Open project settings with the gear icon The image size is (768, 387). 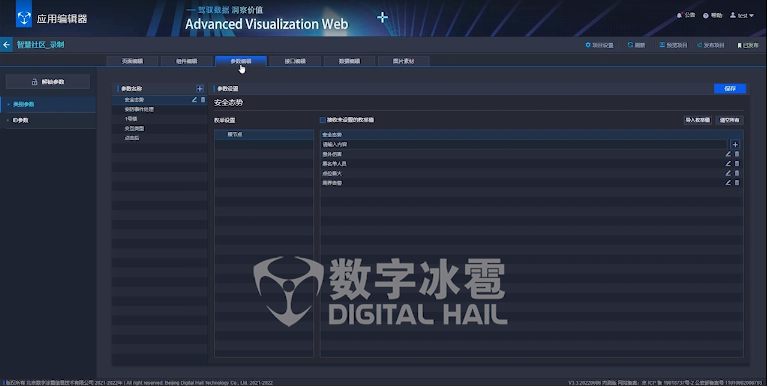coord(588,45)
